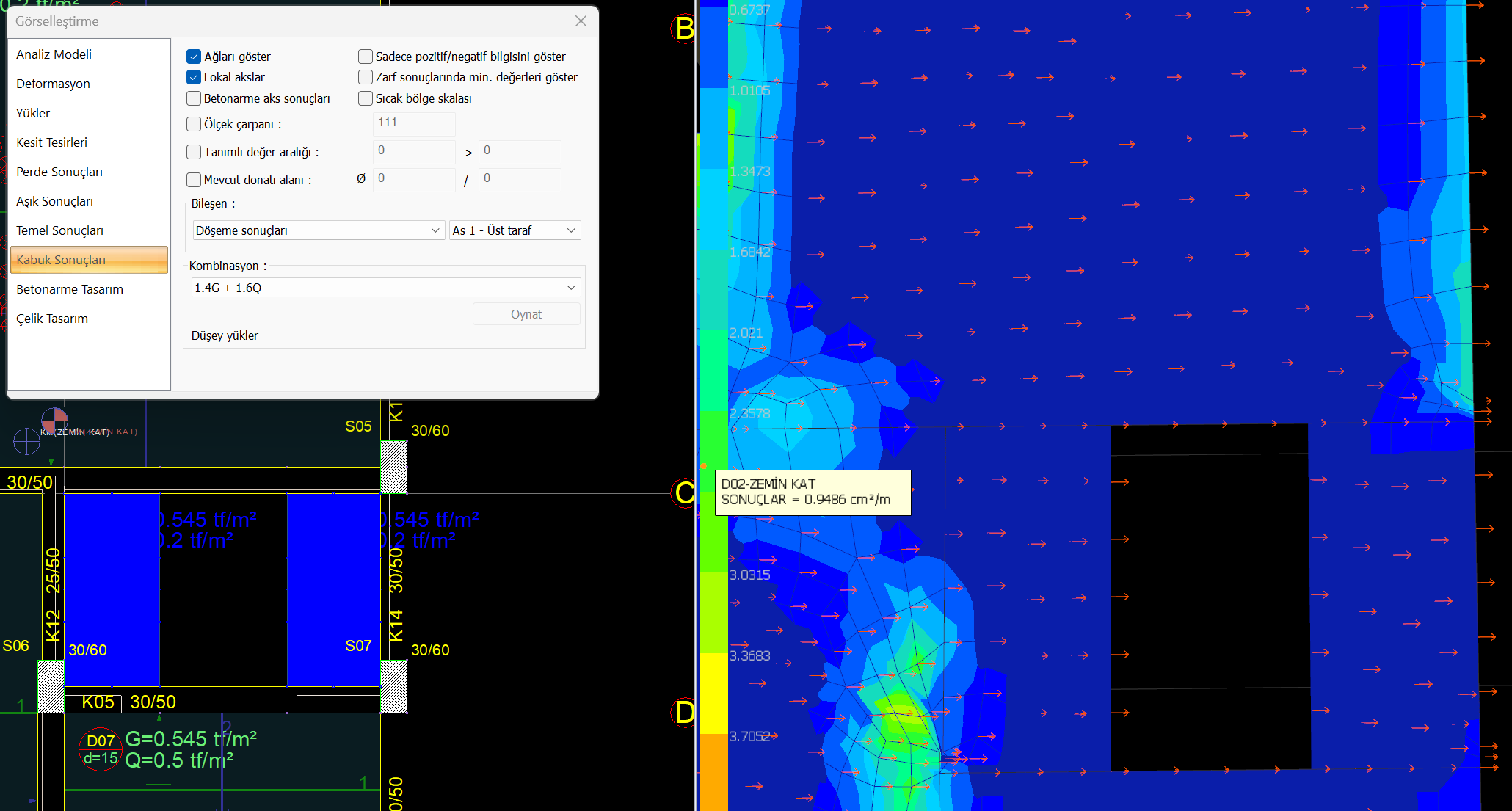1512x811 pixels.
Task: Click the red-white mass center symbol
Action: (54, 421)
